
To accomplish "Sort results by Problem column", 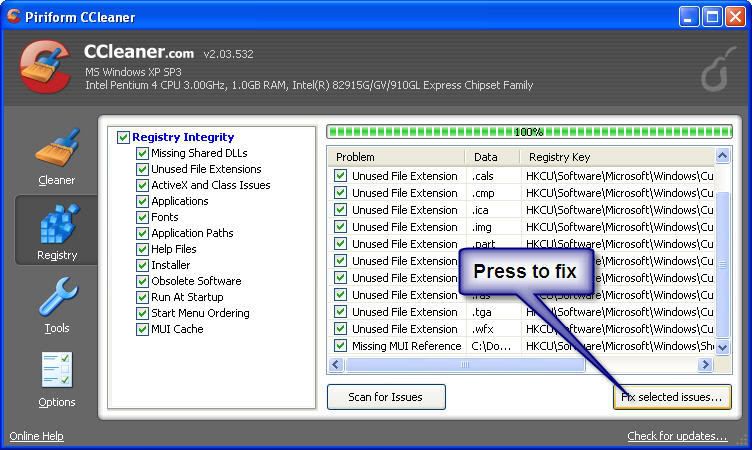I will [x=396, y=157].
